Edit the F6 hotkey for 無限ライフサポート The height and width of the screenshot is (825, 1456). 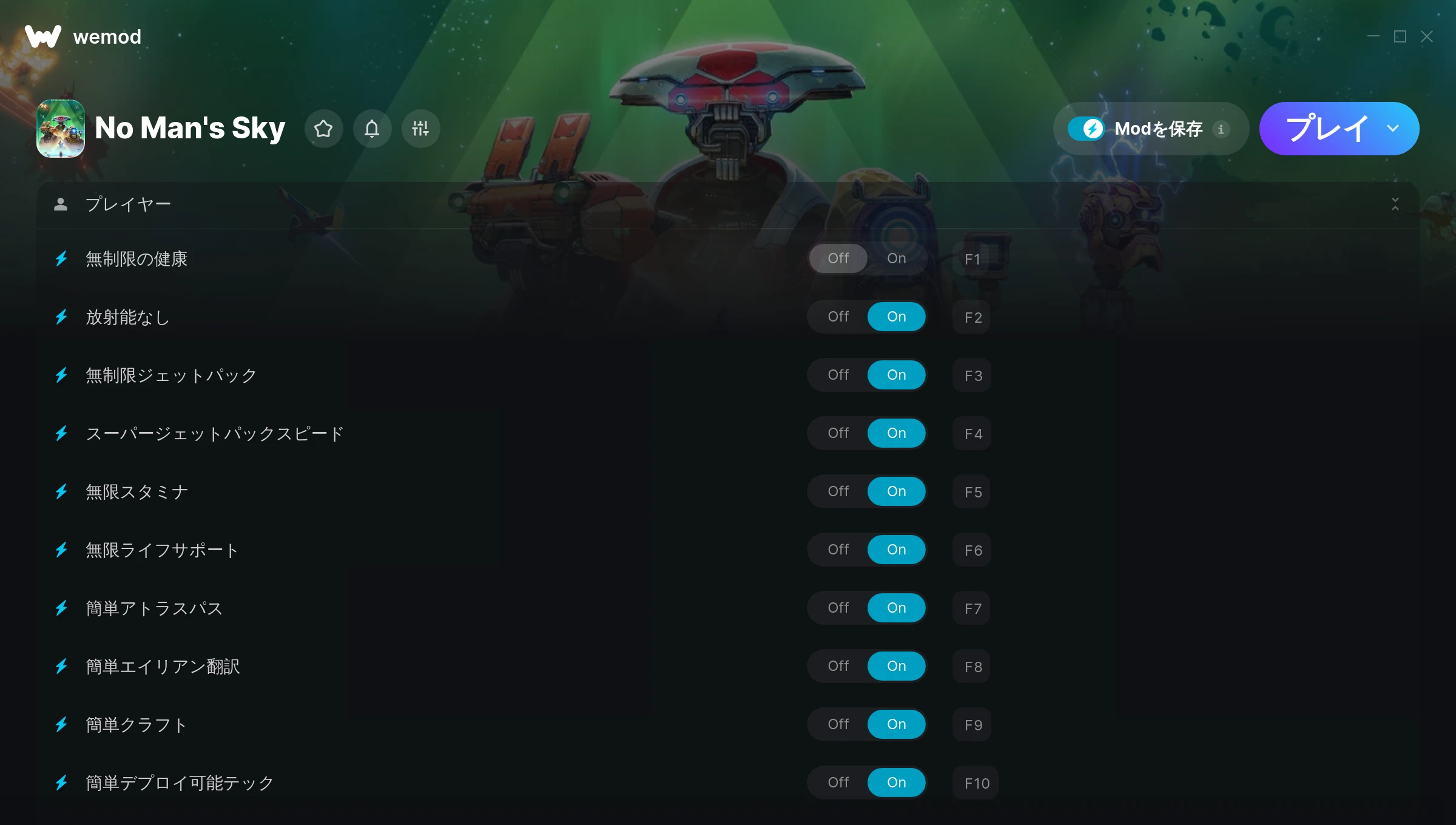[x=972, y=550]
